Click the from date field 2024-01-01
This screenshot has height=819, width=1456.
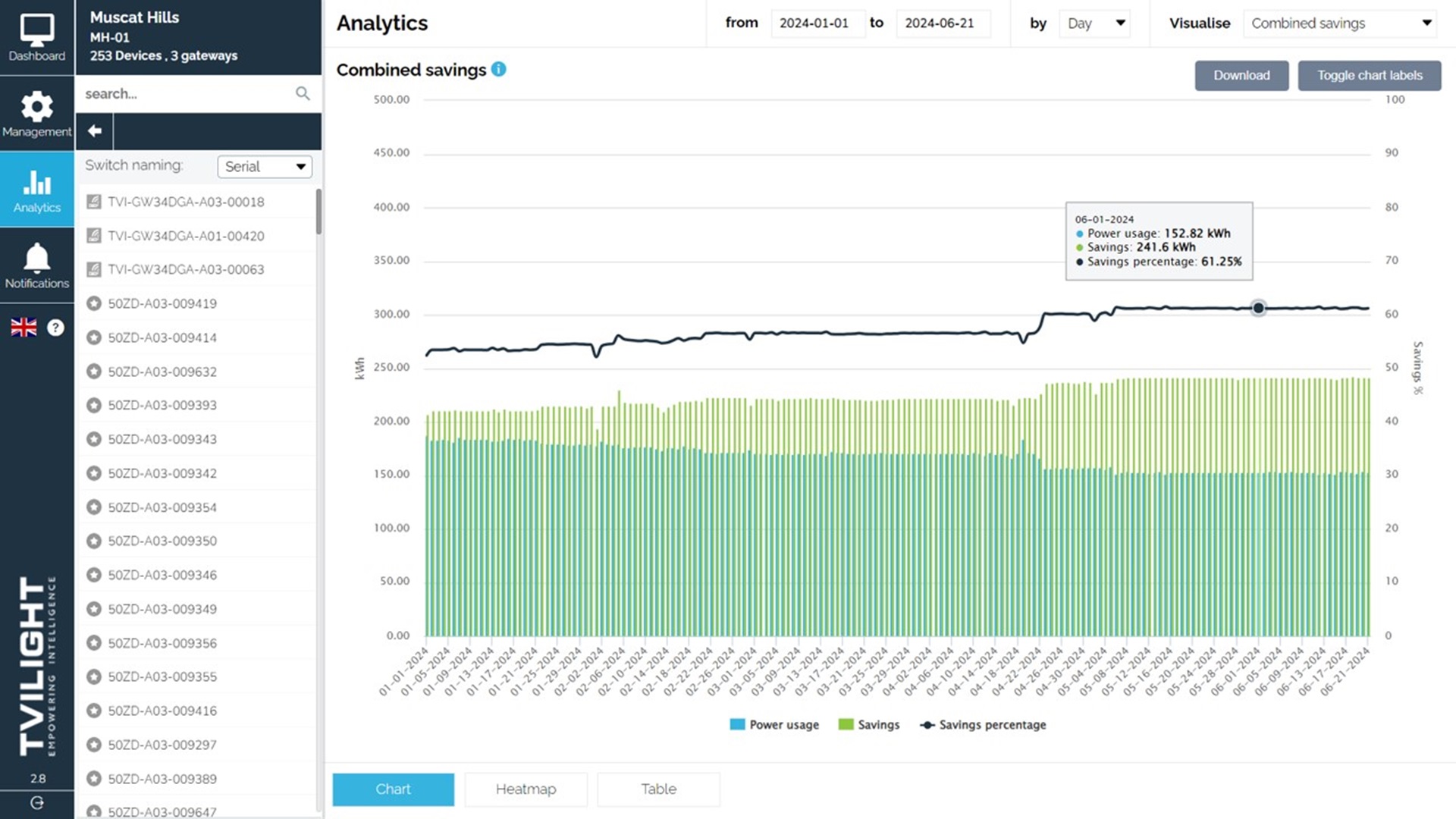pyautogui.click(x=817, y=24)
